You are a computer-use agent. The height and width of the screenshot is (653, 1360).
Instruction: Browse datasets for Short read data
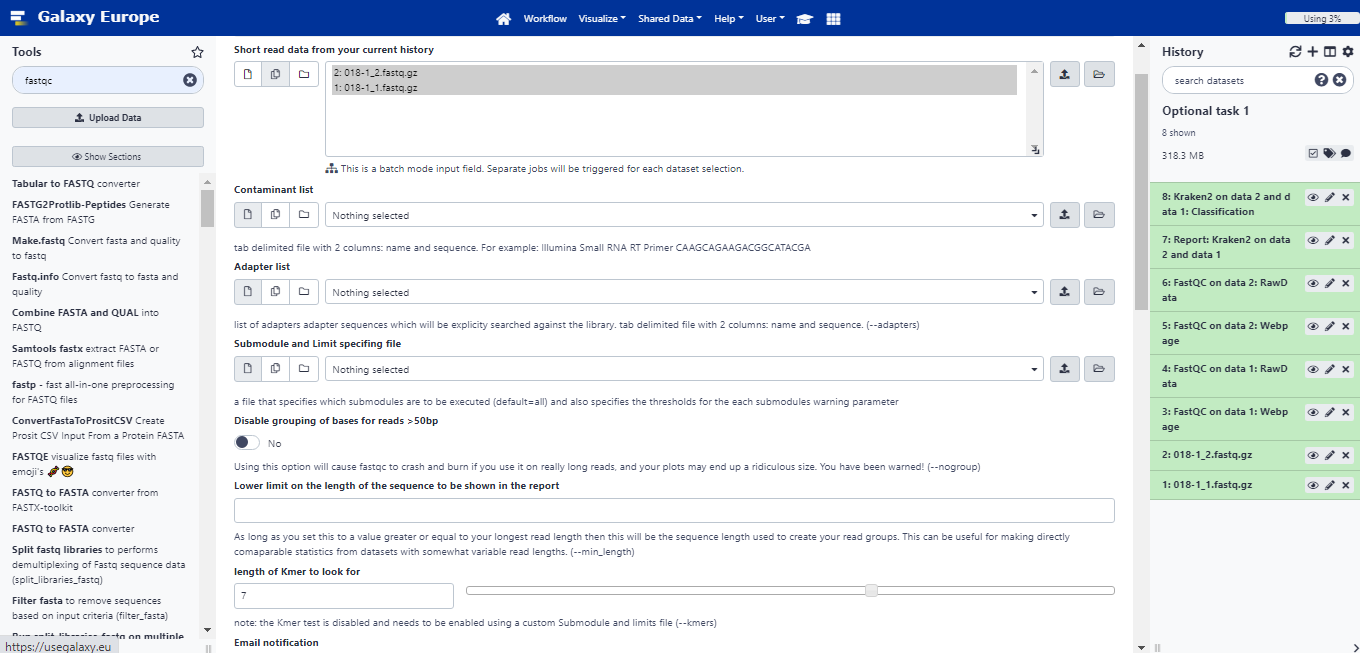(x=1099, y=74)
